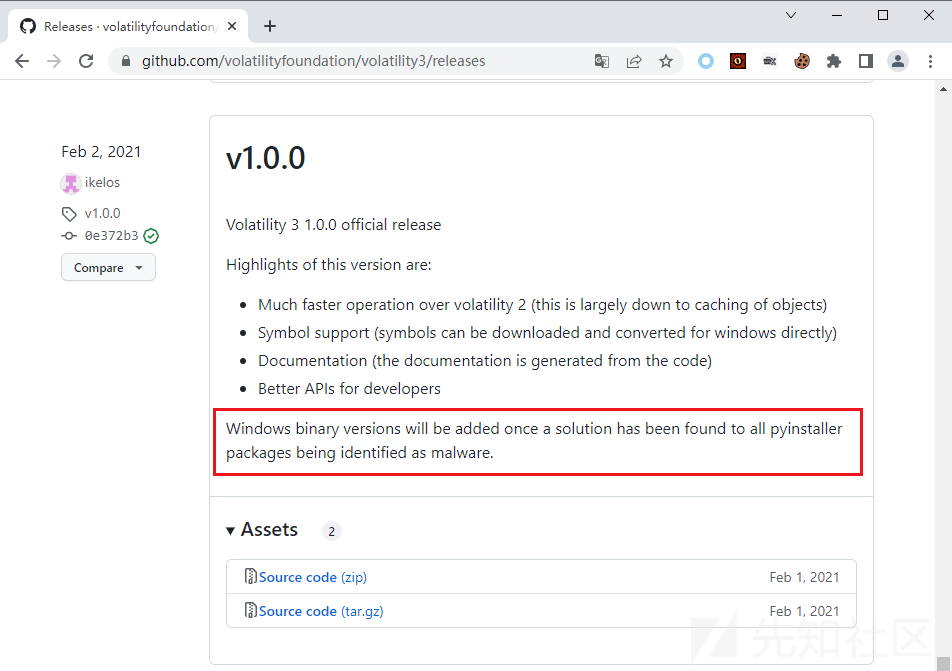This screenshot has width=952, height=671.
Task: Open the chevron dropdown near window controls
Action: pyautogui.click(x=790, y=15)
